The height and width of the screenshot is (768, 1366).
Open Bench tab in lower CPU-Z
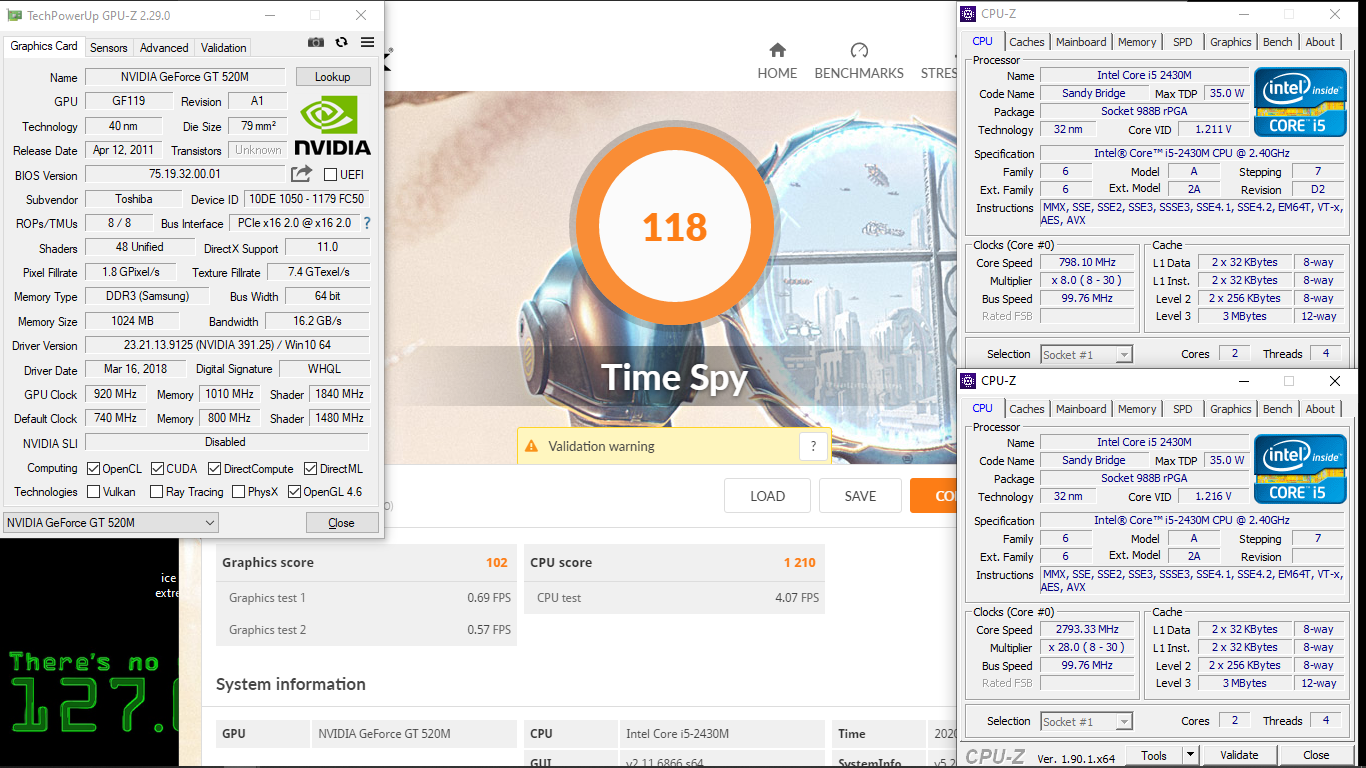(x=1277, y=409)
